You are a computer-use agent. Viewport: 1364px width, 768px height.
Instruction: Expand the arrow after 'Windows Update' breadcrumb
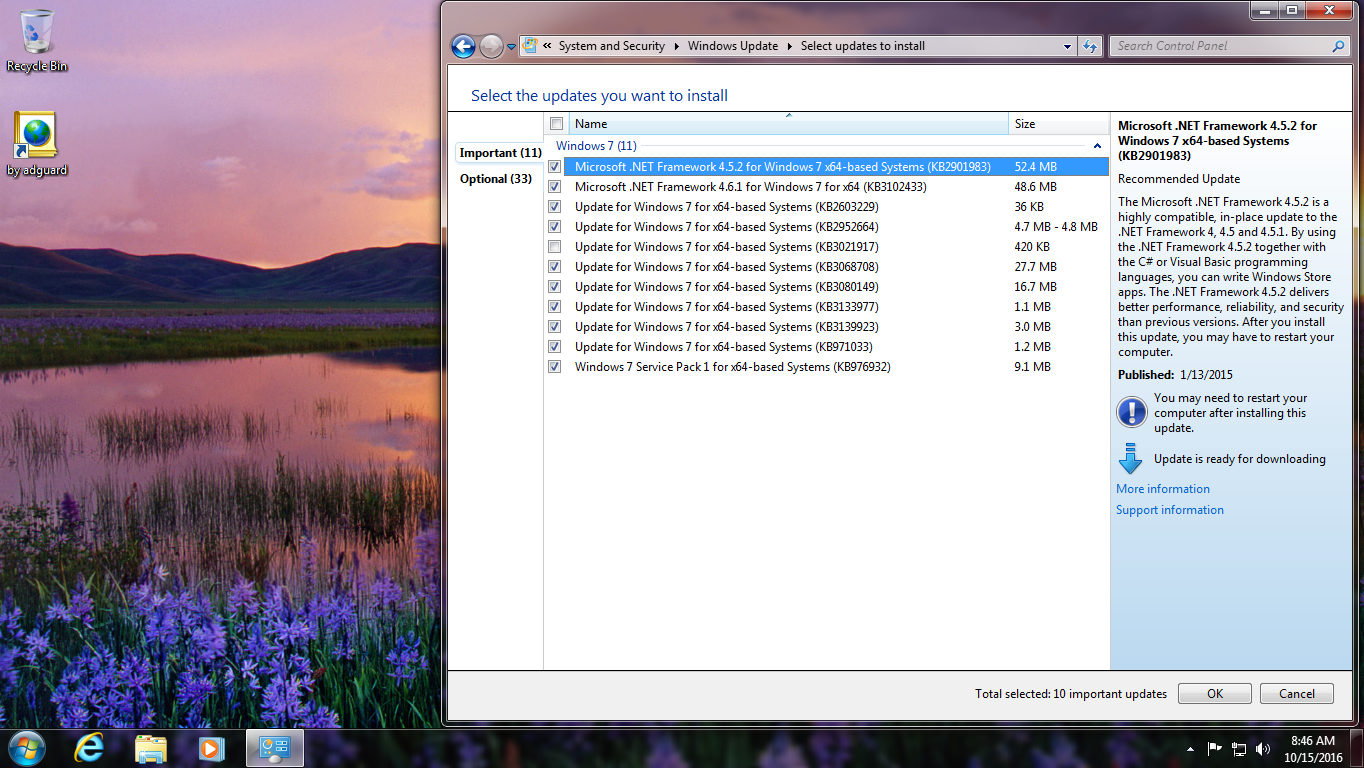pyautogui.click(x=789, y=46)
